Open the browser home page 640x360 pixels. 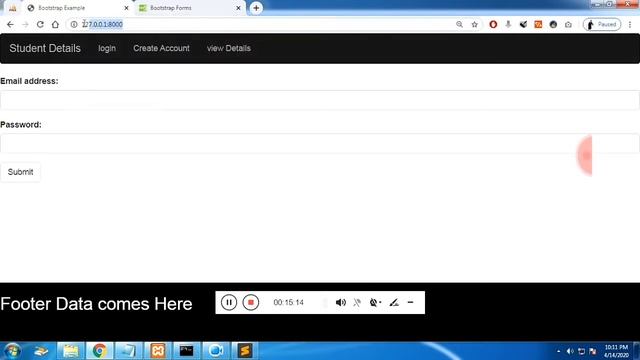55,24
